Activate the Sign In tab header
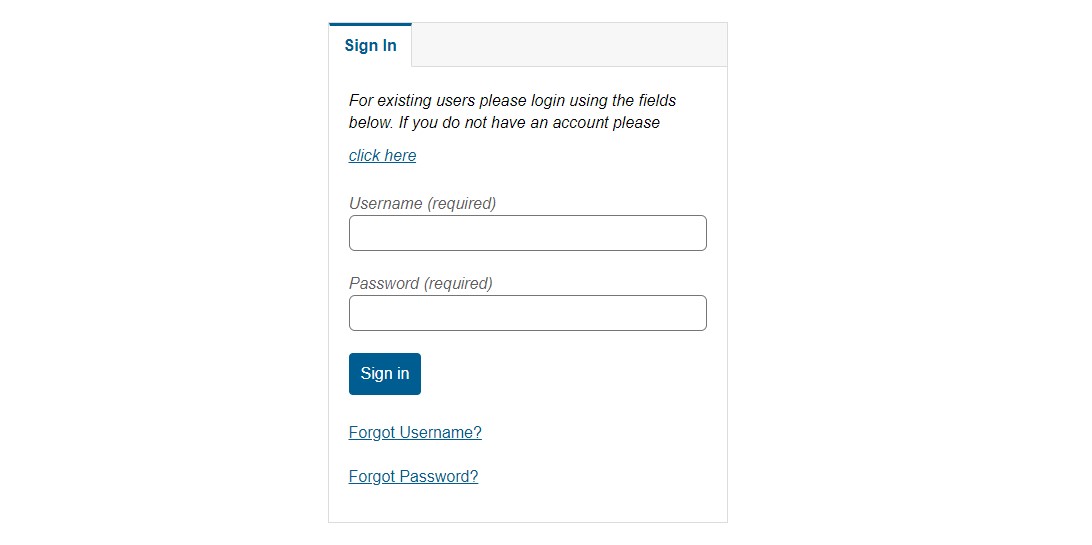 (370, 45)
